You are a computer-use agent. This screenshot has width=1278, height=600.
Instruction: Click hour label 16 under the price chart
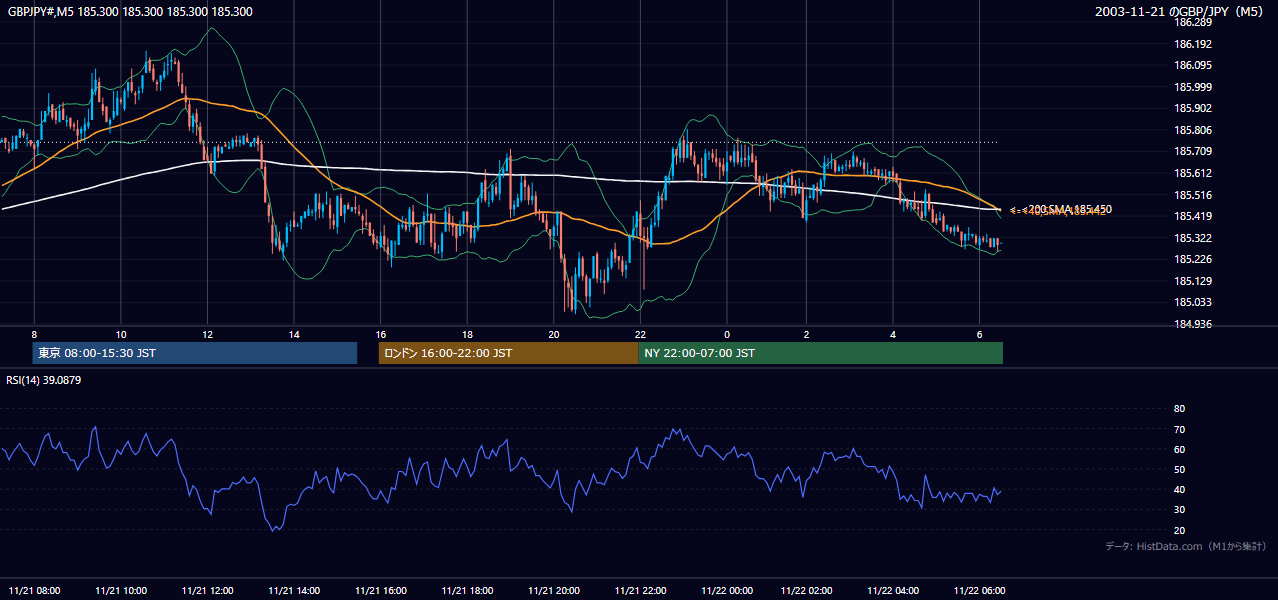pyautogui.click(x=381, y=334)
